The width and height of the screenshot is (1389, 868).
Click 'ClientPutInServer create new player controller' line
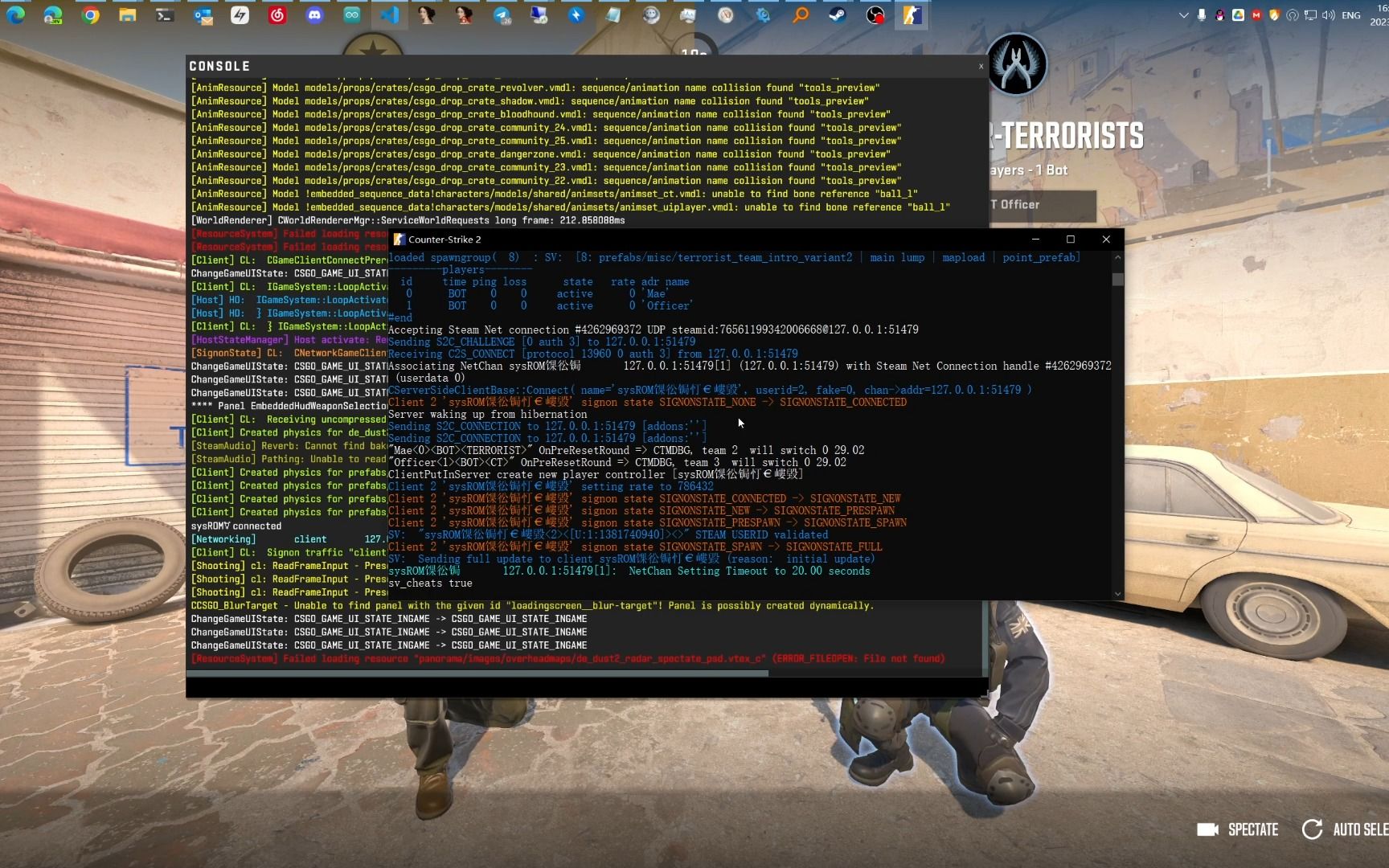(596, 474)
